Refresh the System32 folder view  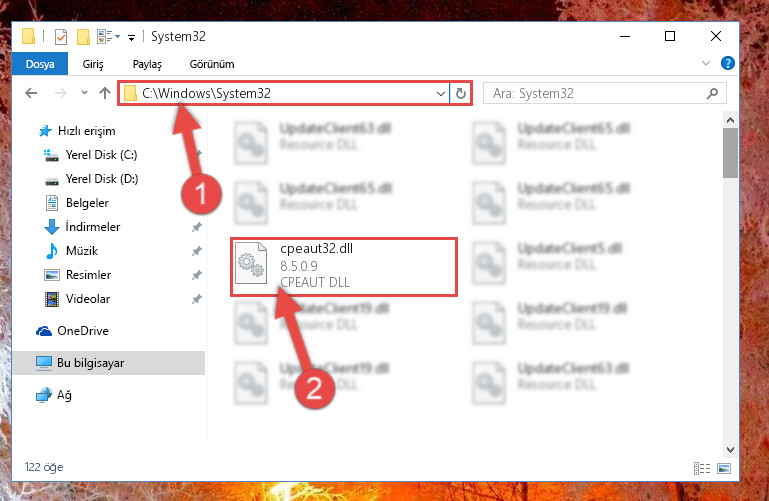pyautogui.click(x=461, y=93)
